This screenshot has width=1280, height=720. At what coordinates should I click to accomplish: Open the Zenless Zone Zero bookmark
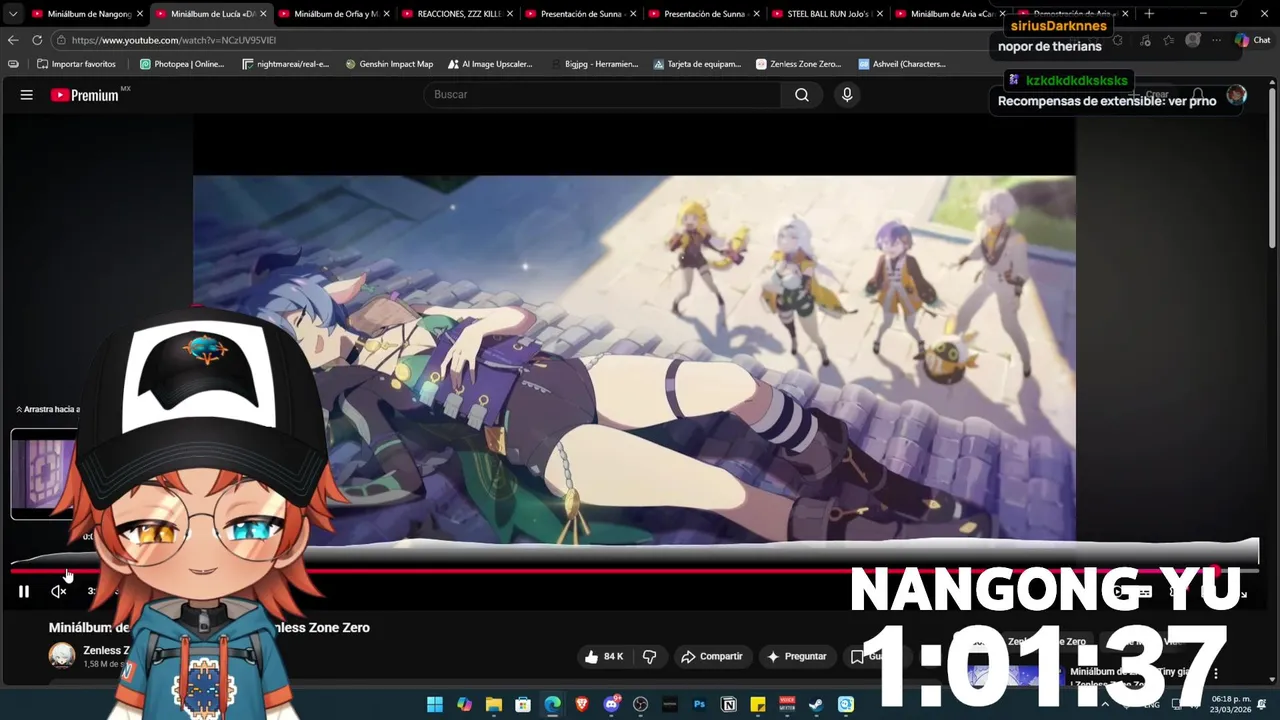tap(799, 64)
